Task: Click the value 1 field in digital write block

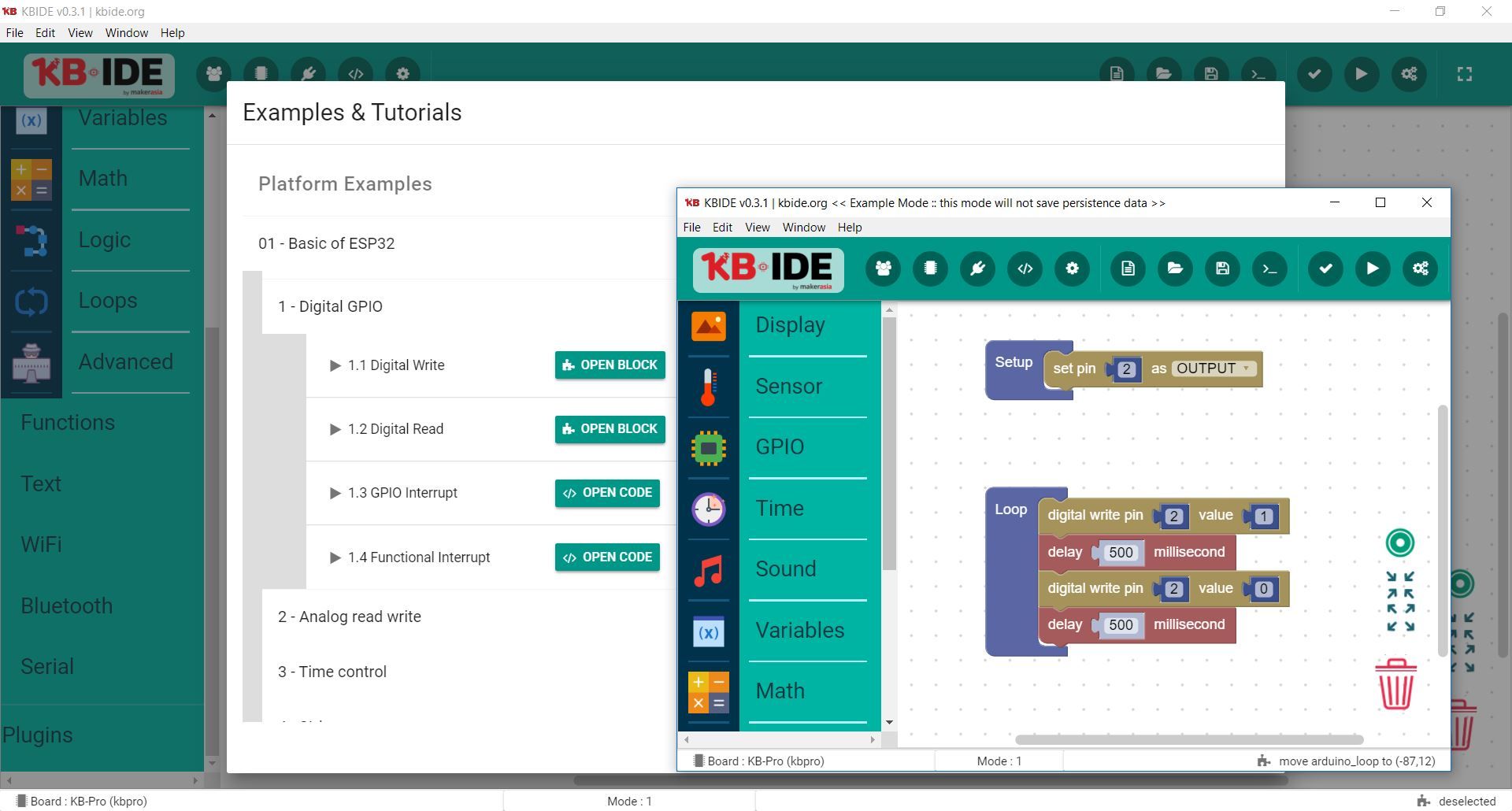Action: (1264, 517)
